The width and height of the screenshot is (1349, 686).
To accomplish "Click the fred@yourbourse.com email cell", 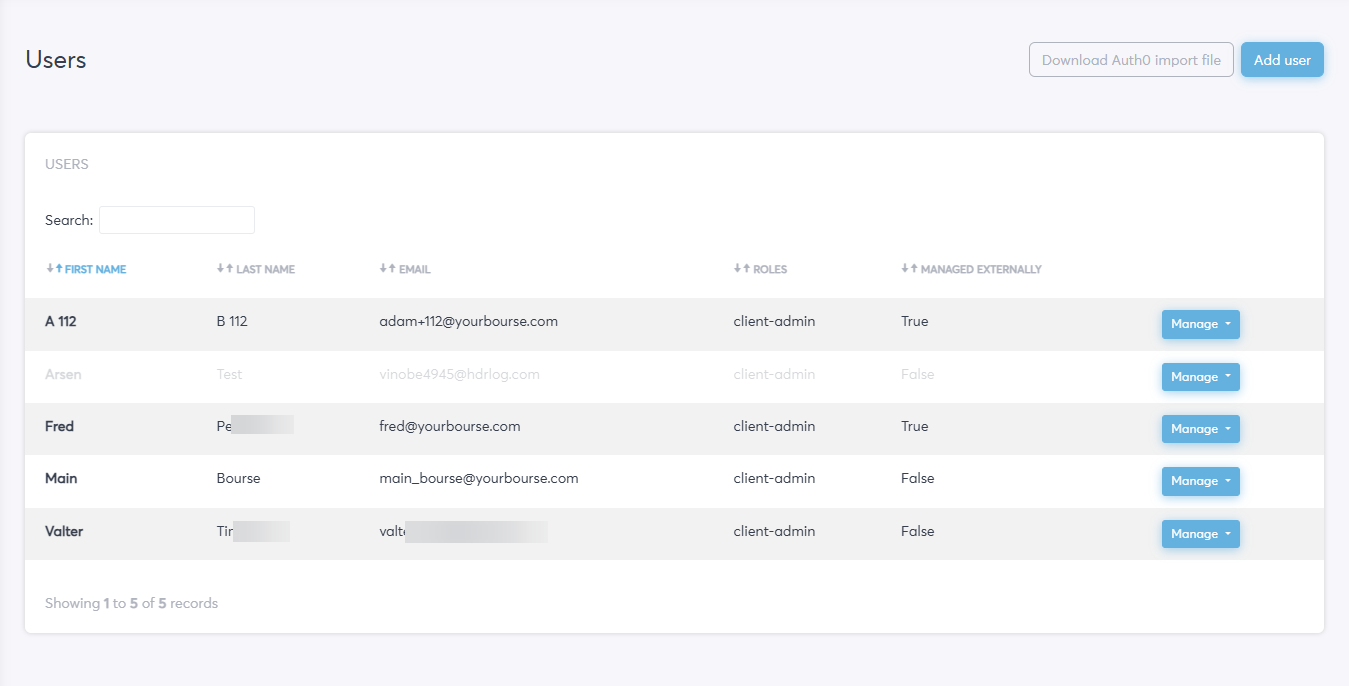I will click(449, 426).
